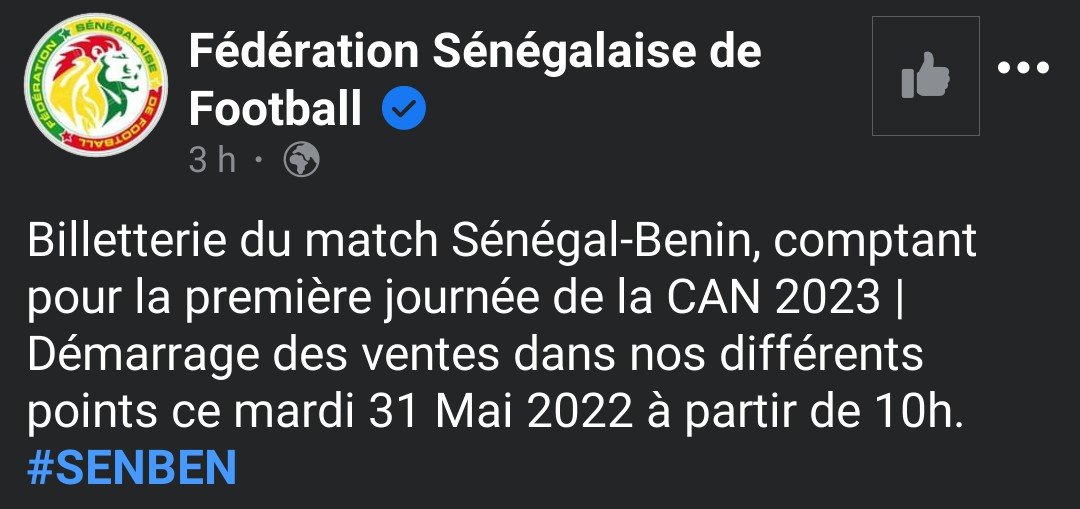The height and width of the screenshot is (509, 1080).
Task: Click the globe public-audience icon
Action: (x=301, y=160)
